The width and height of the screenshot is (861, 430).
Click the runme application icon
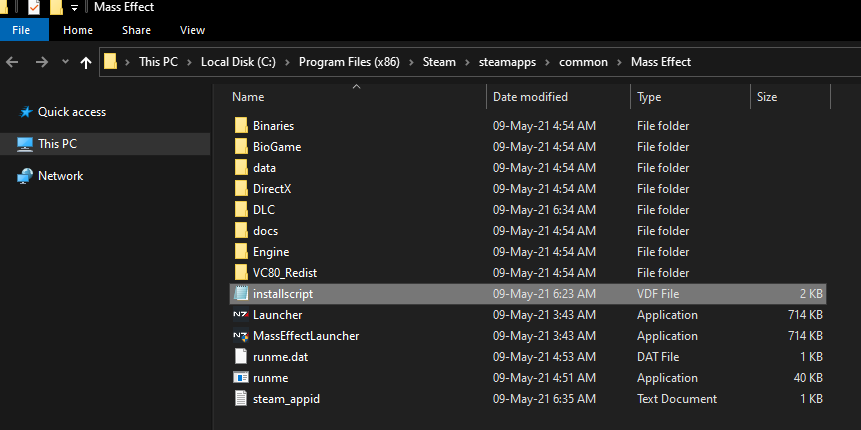[240, 378]
